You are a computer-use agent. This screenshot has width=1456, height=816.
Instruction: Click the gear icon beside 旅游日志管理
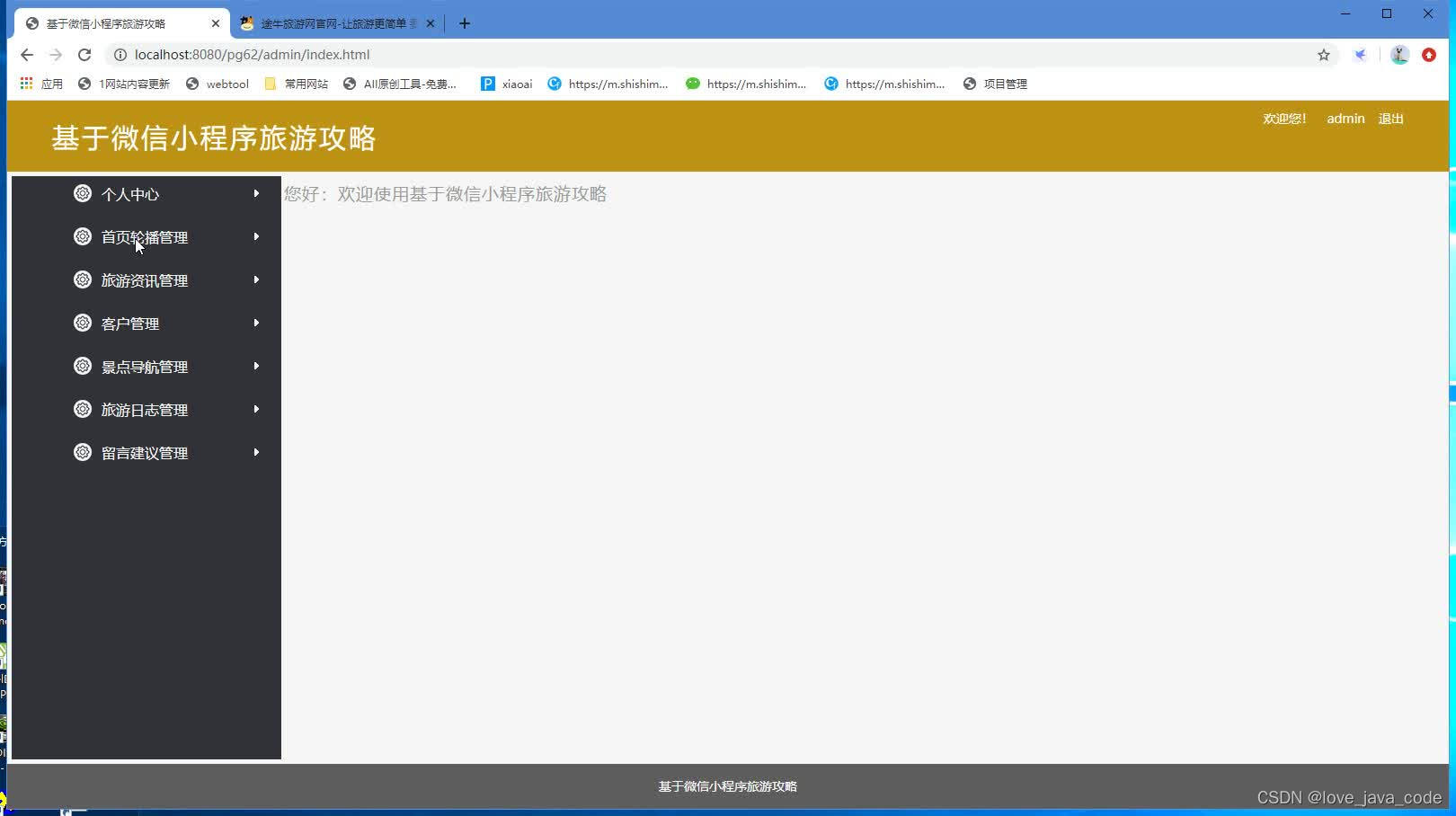[x=83, y=409]
